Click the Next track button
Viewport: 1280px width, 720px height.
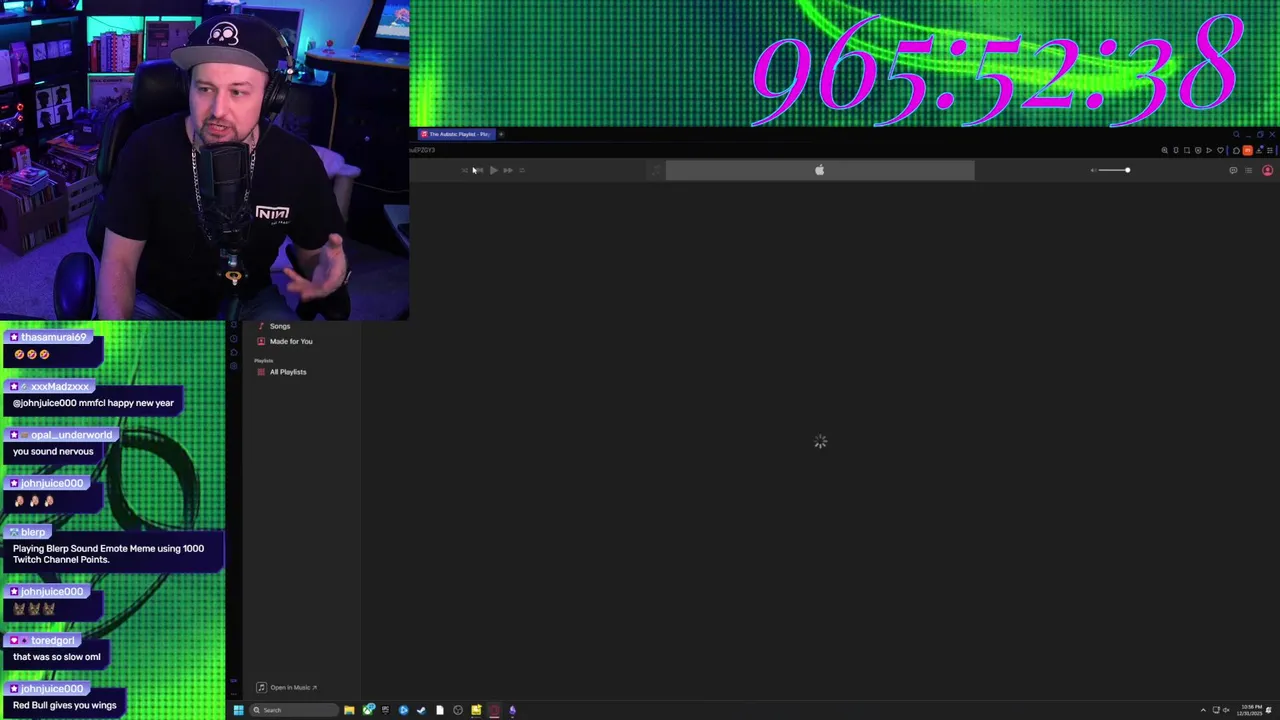click(508, 170)
